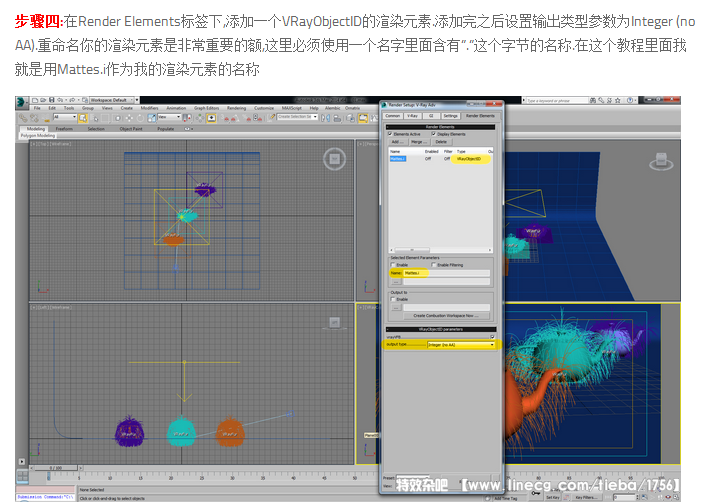The width and height of the screenshot is (710, 502).
Task: Choose the Rectangular Selection Region tool
Action: pos(105,118)
